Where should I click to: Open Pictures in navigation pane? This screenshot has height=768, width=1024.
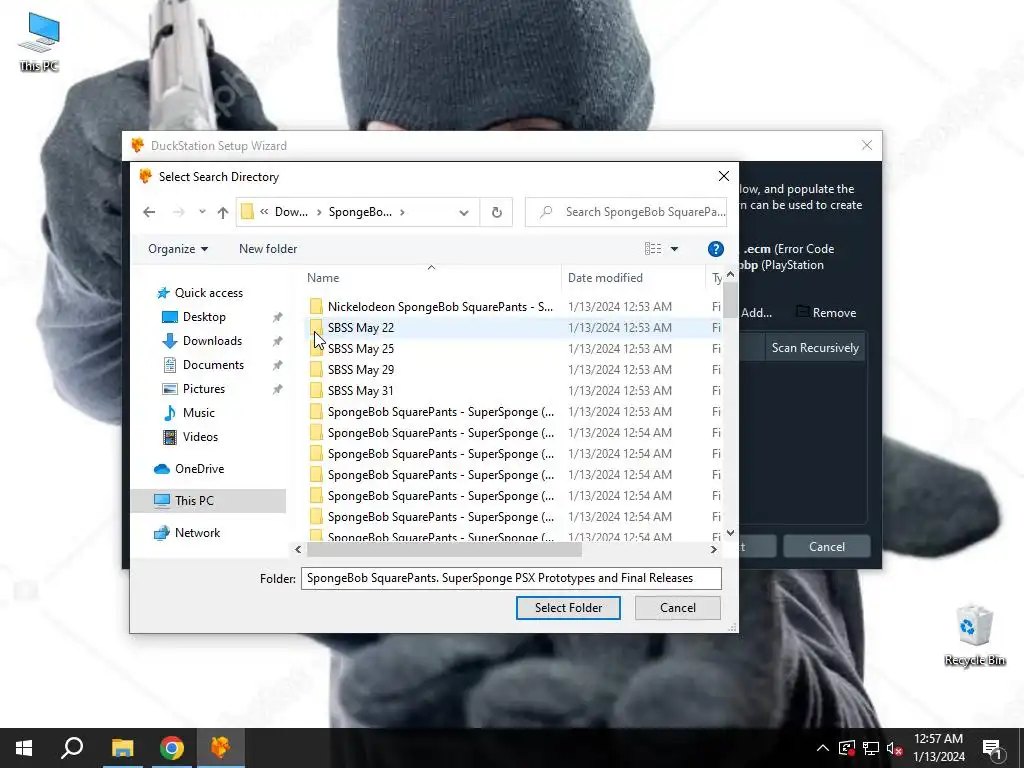[204, 389]
